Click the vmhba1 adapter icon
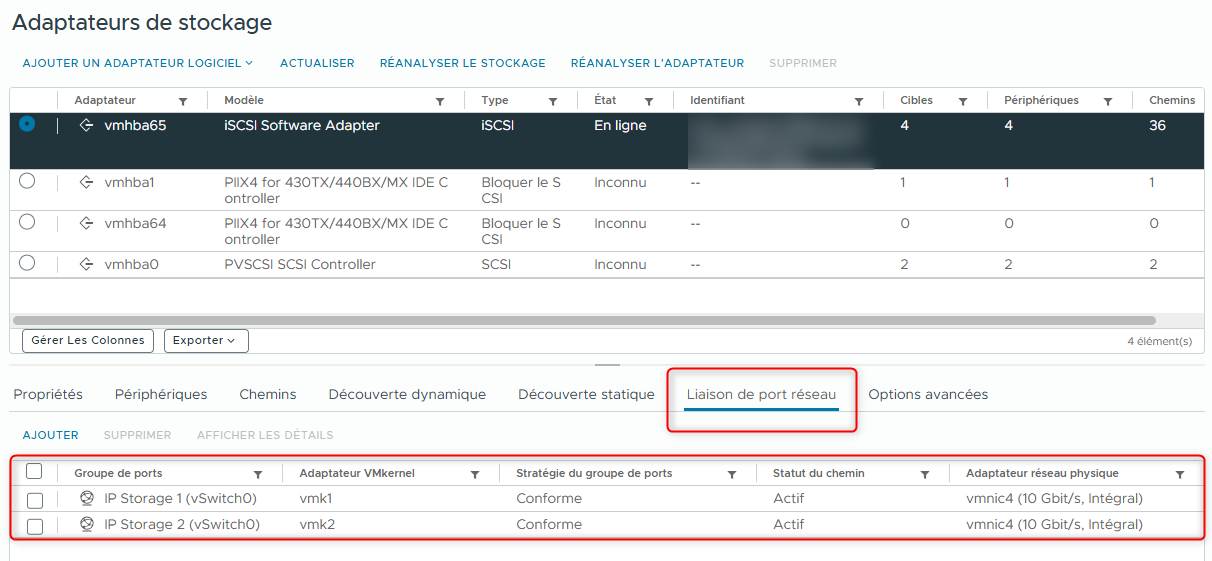Image resolution: width=1212 pixels, height=561 pixels. click(x=87, y=183)
